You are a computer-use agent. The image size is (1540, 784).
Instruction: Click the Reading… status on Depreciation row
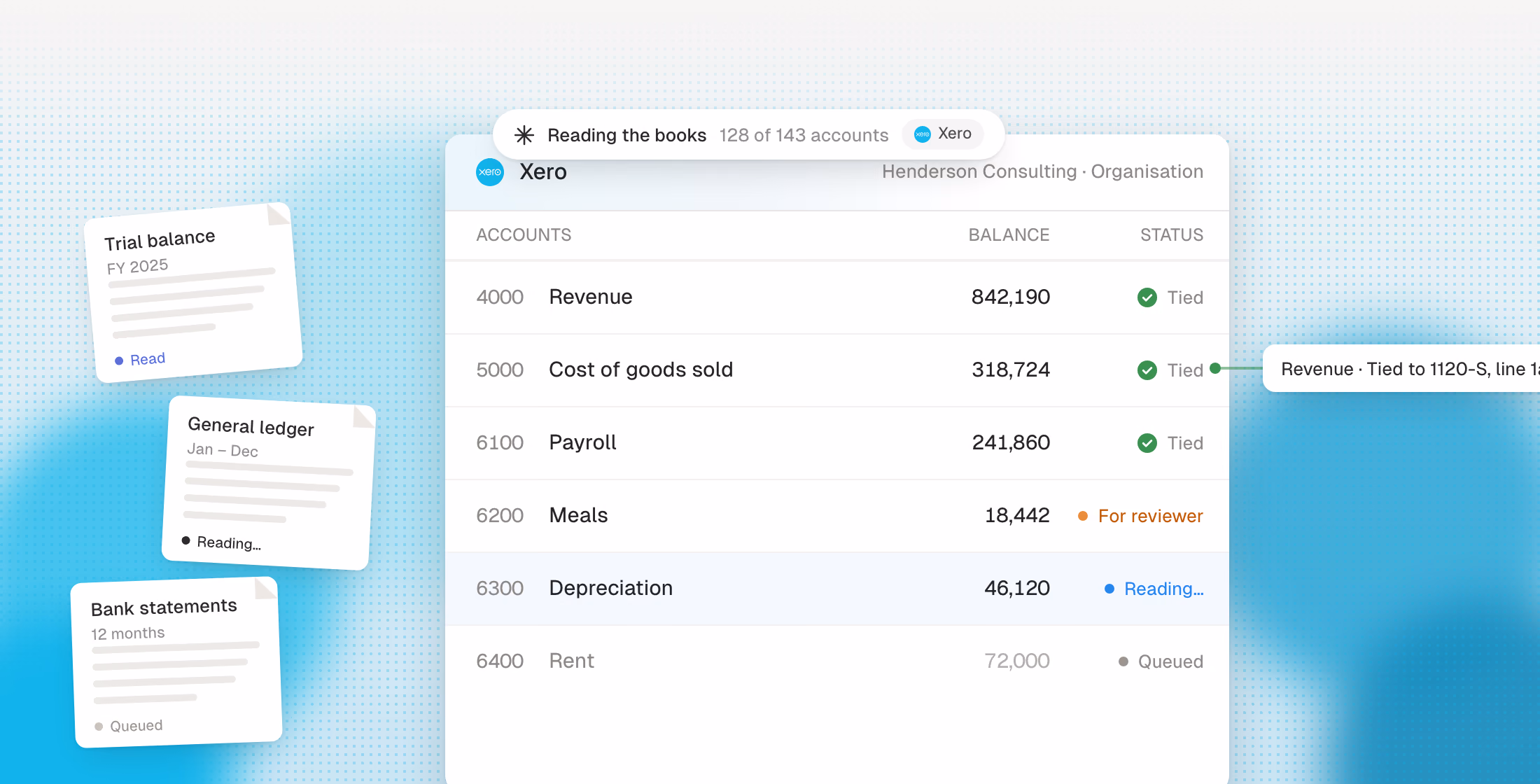pos(1163,589)
